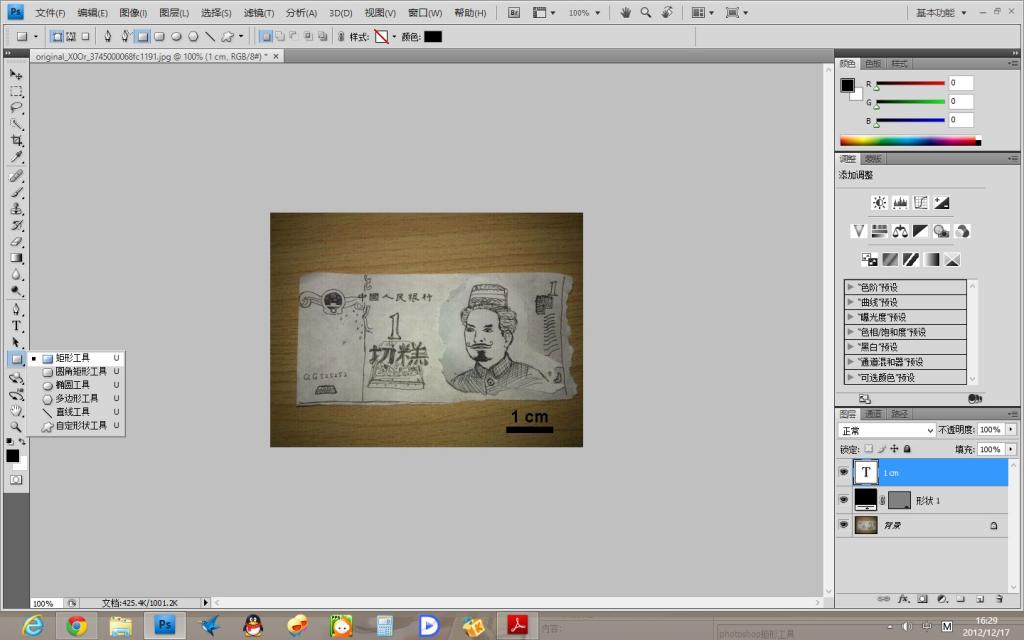The width and height of the screenshot is (1024, 640).
Task: Select the Blur tool
Action: tap(16, 275)
